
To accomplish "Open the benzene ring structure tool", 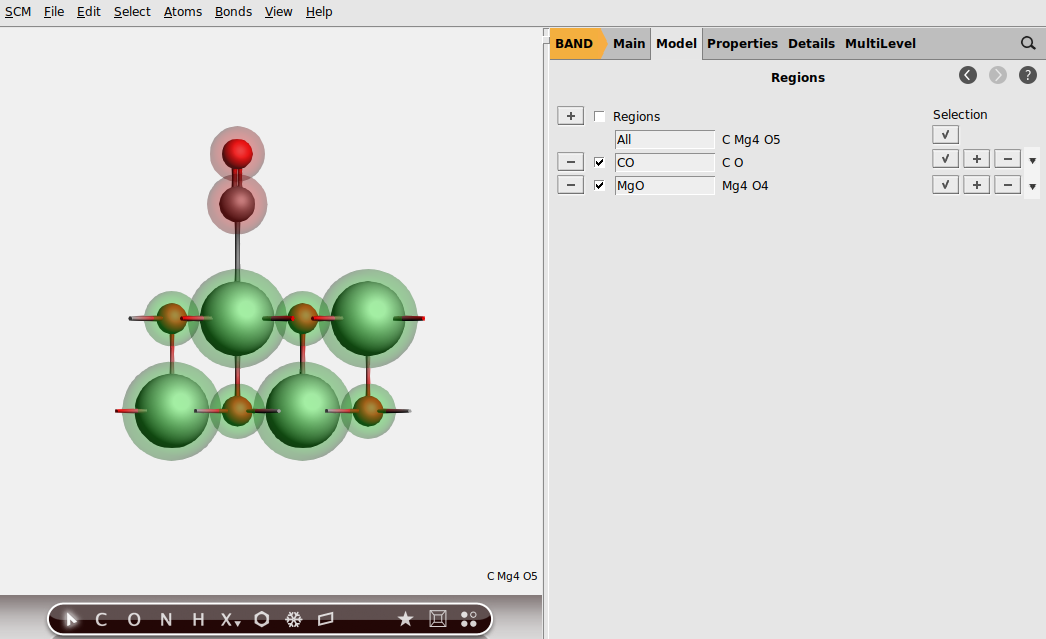I will (261, 619).
